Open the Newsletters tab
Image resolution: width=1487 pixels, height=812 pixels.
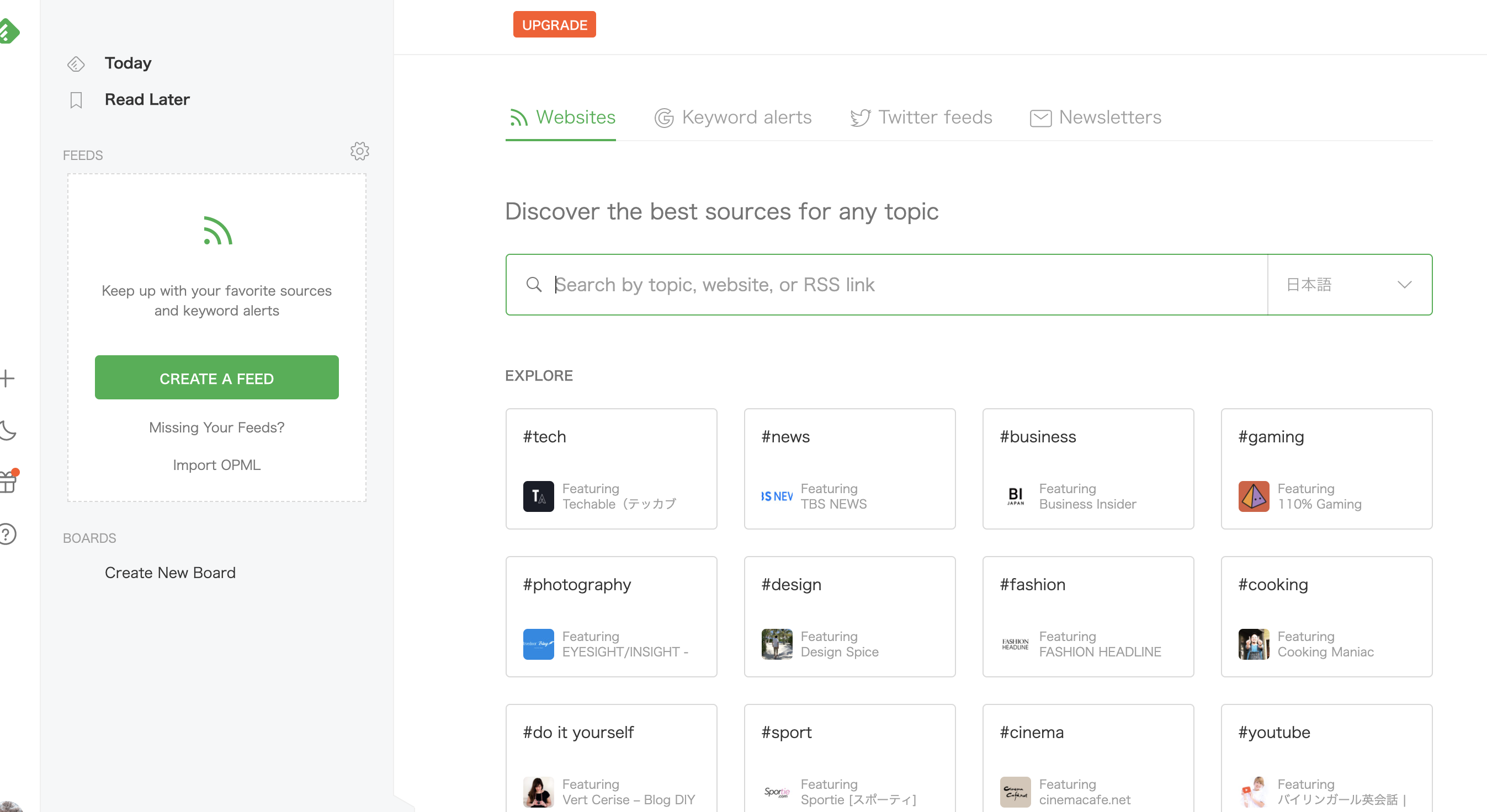point(1096,117)
